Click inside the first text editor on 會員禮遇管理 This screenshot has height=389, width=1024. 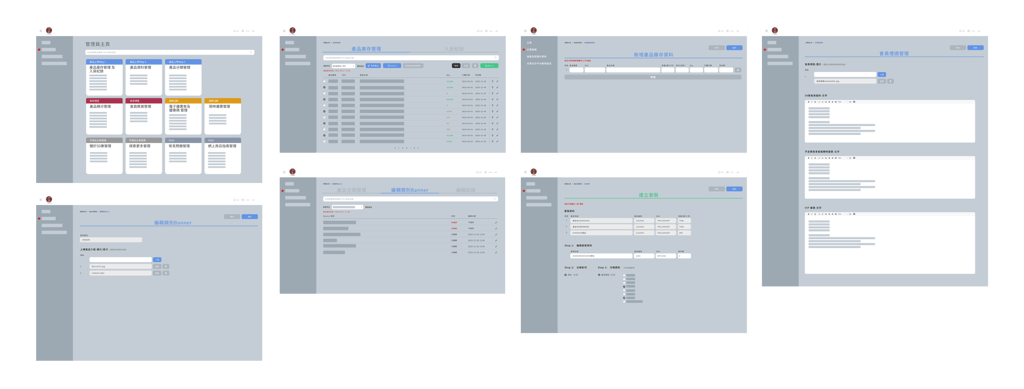click(889, 121)
